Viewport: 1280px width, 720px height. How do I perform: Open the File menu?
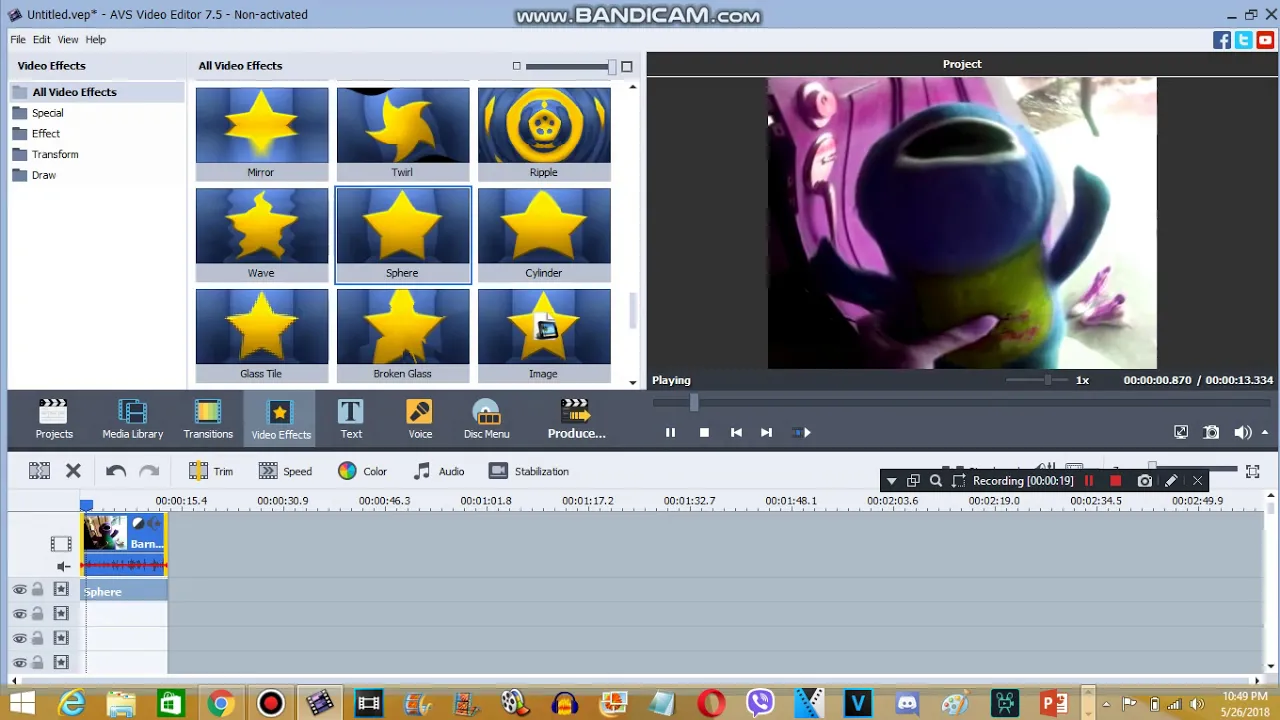[18, 39]
